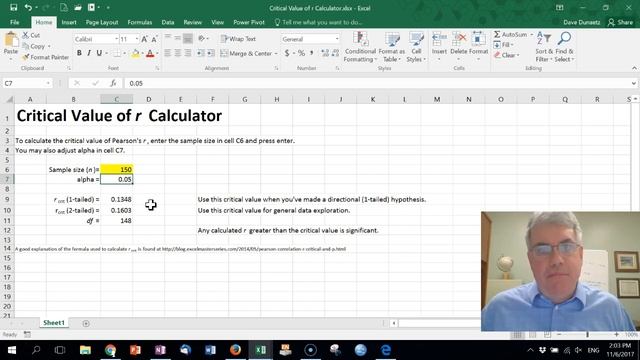Toggle Bold formatting
Screen dimensions: 640x360
[79, 53]
